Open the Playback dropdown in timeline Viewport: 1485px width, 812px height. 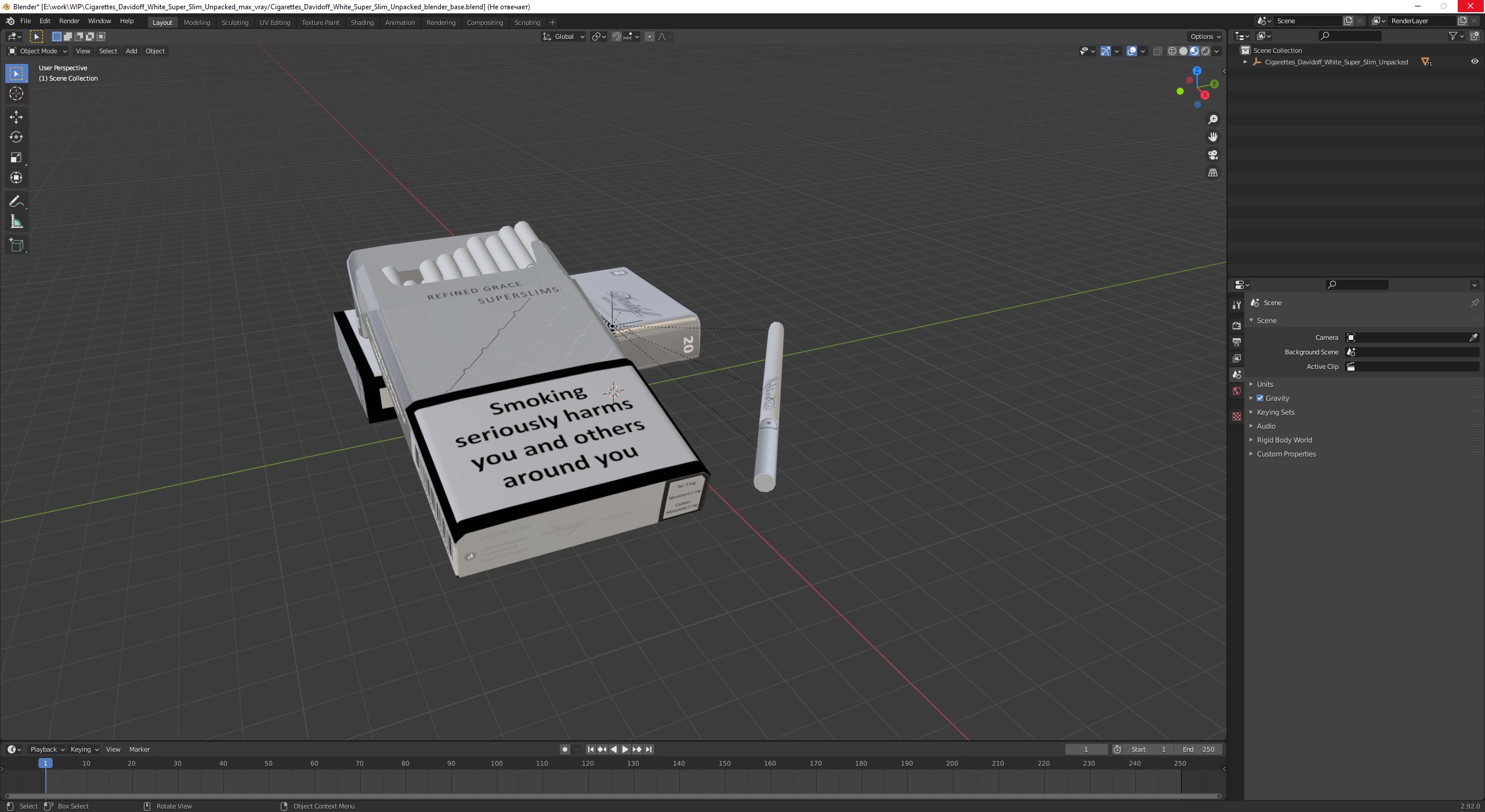(x=47, y=749)
